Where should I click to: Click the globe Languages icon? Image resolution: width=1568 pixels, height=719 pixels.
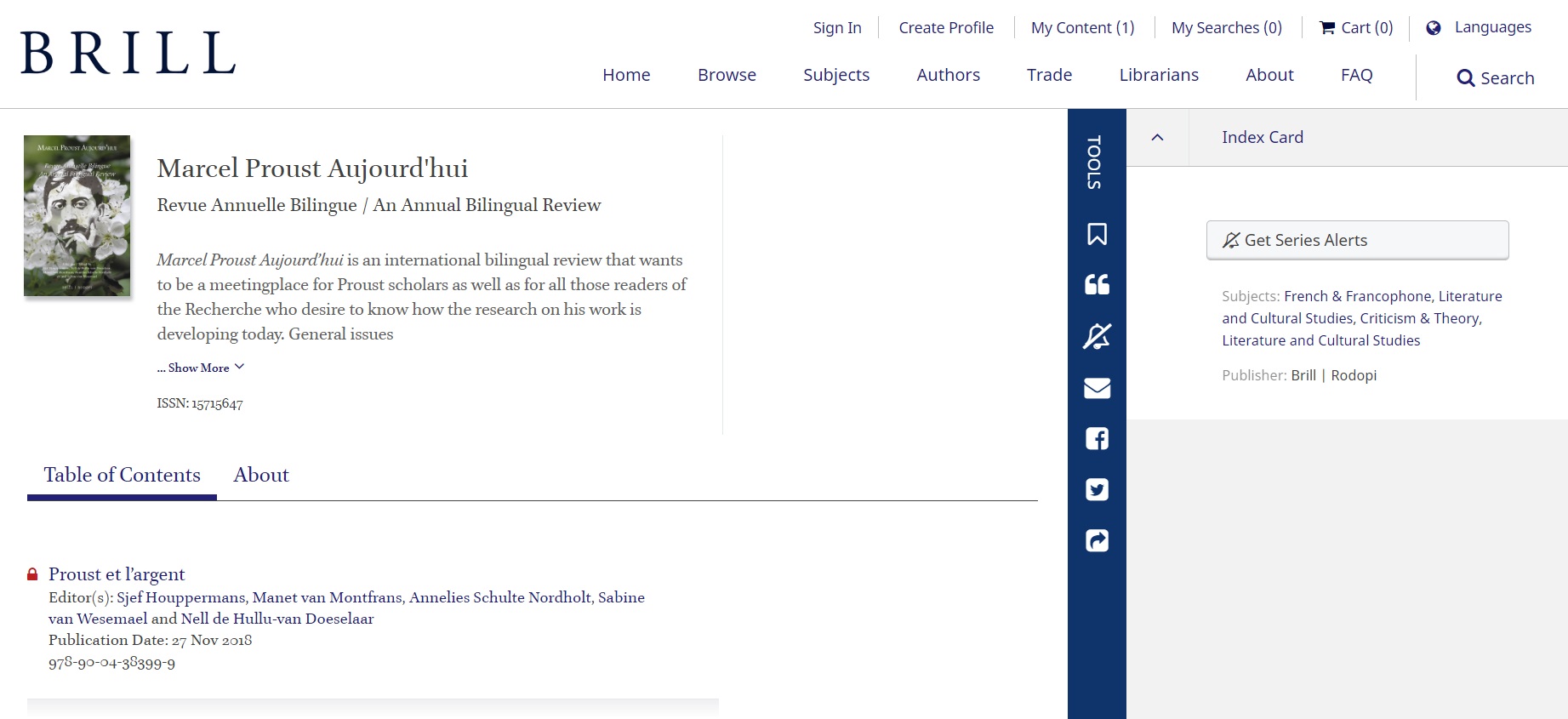click(1434, 28)
